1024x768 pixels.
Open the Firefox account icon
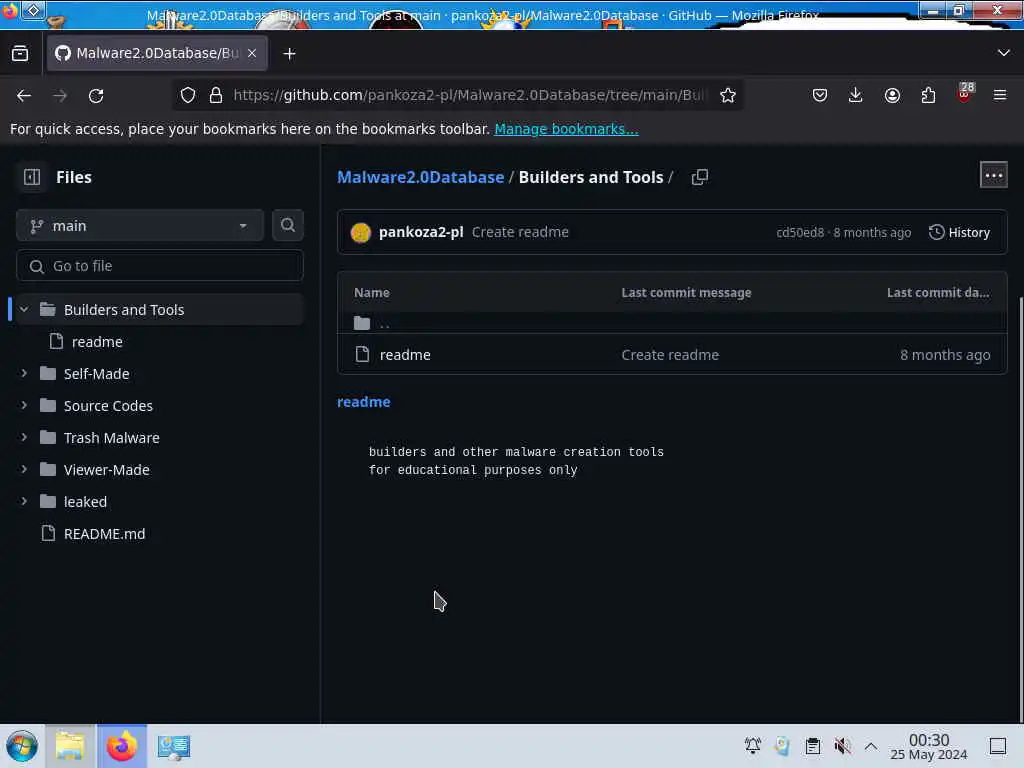click(x=892, y=95)
